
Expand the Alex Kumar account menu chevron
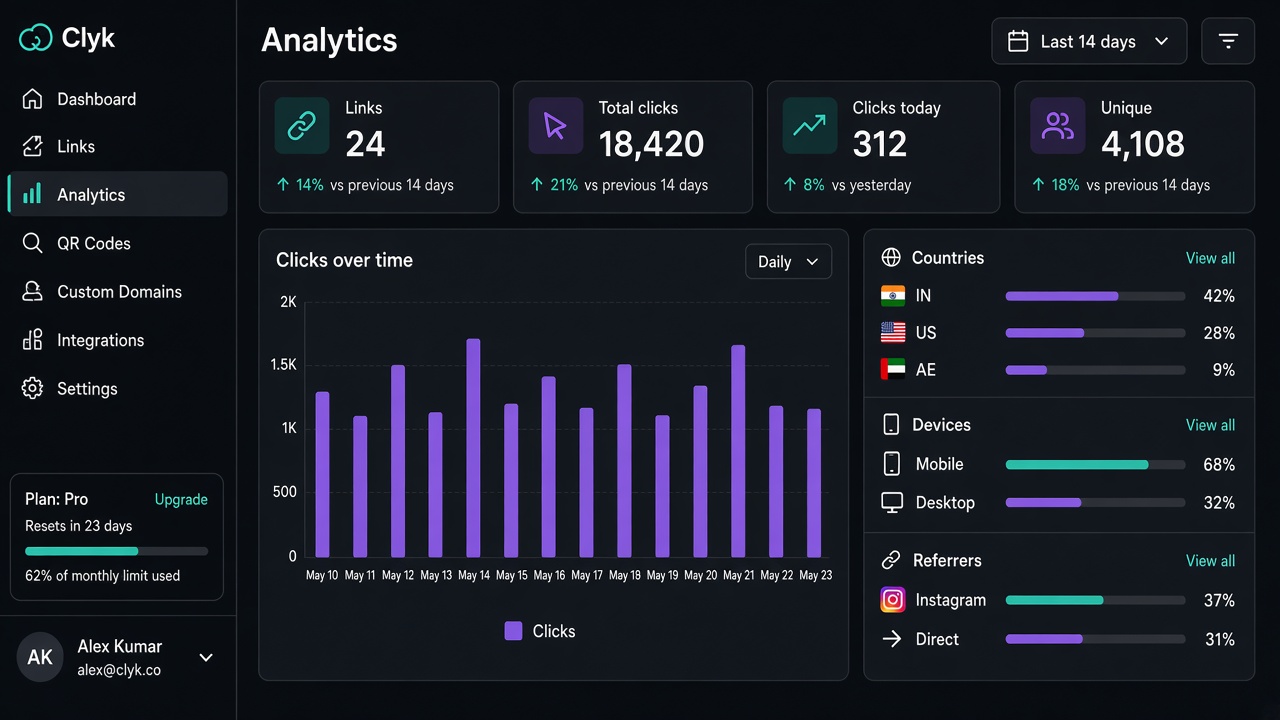click(x=206, y=657)
